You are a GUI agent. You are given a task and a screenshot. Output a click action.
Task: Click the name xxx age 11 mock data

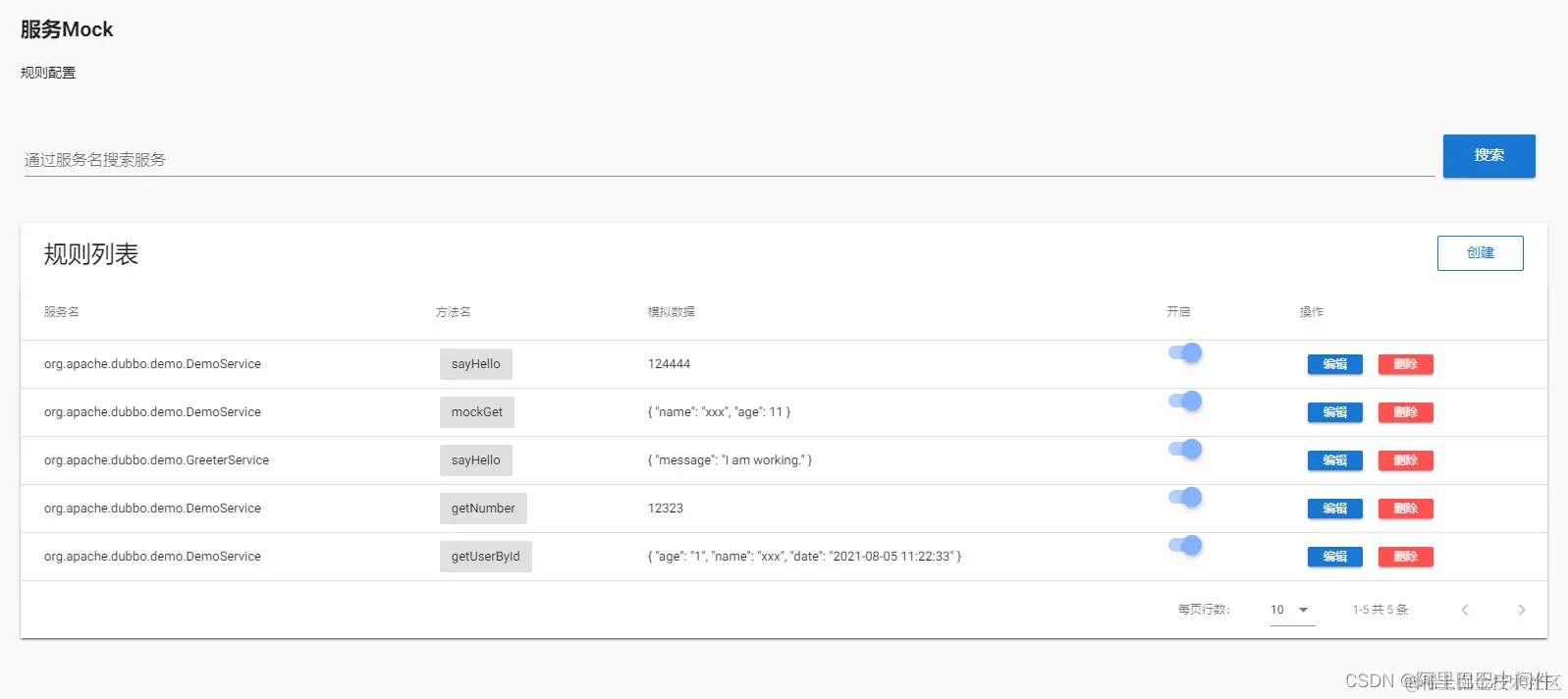point(719,412)
